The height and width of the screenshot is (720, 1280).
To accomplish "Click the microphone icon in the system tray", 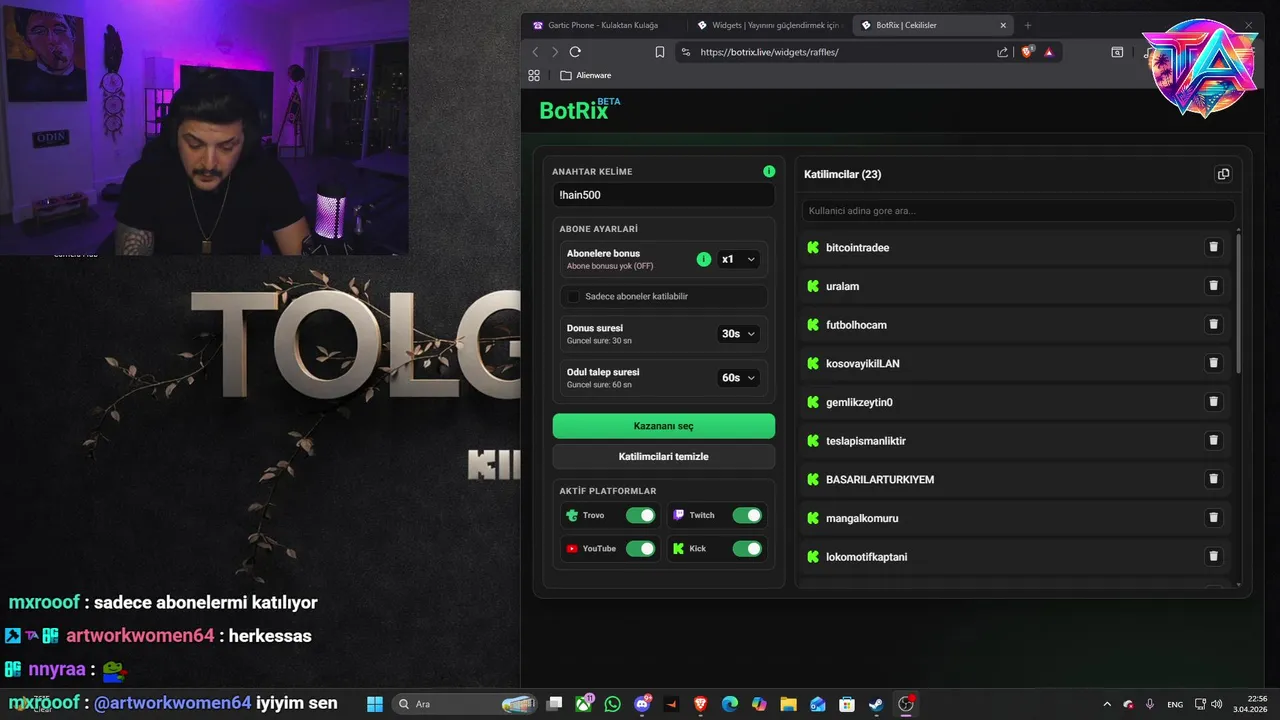I will (1150, 704).
